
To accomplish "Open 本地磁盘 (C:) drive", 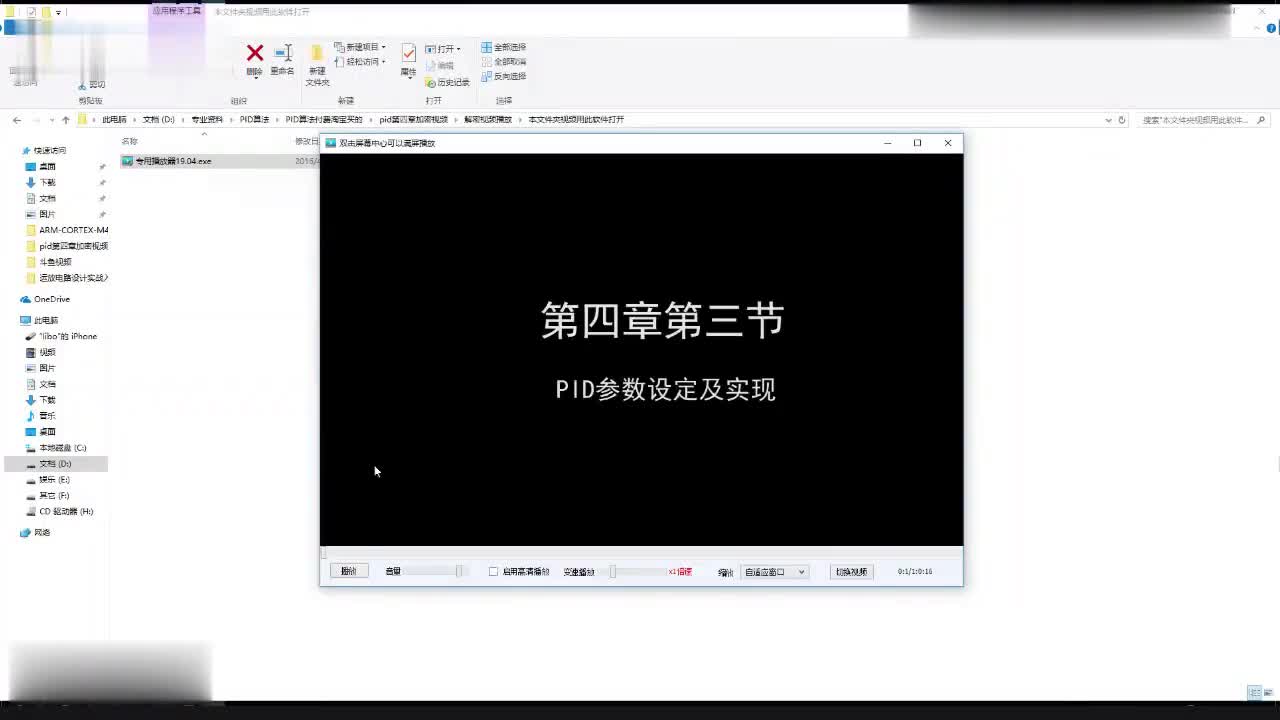I will [56, 448].
